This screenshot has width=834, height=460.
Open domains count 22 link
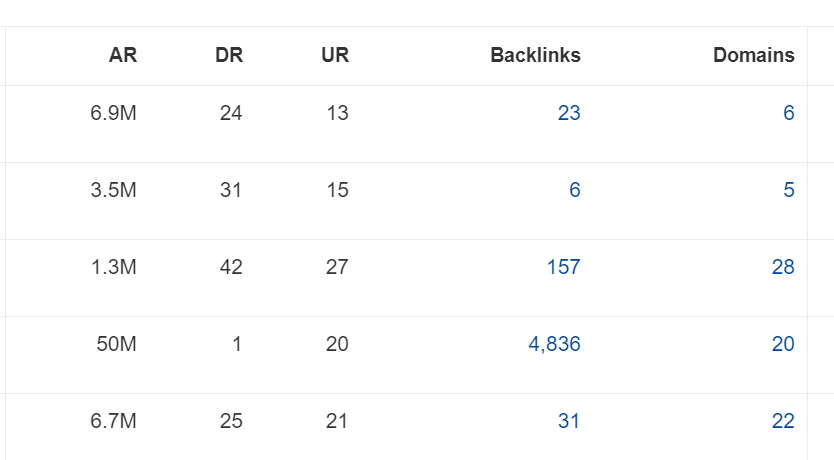click(783, 421)
